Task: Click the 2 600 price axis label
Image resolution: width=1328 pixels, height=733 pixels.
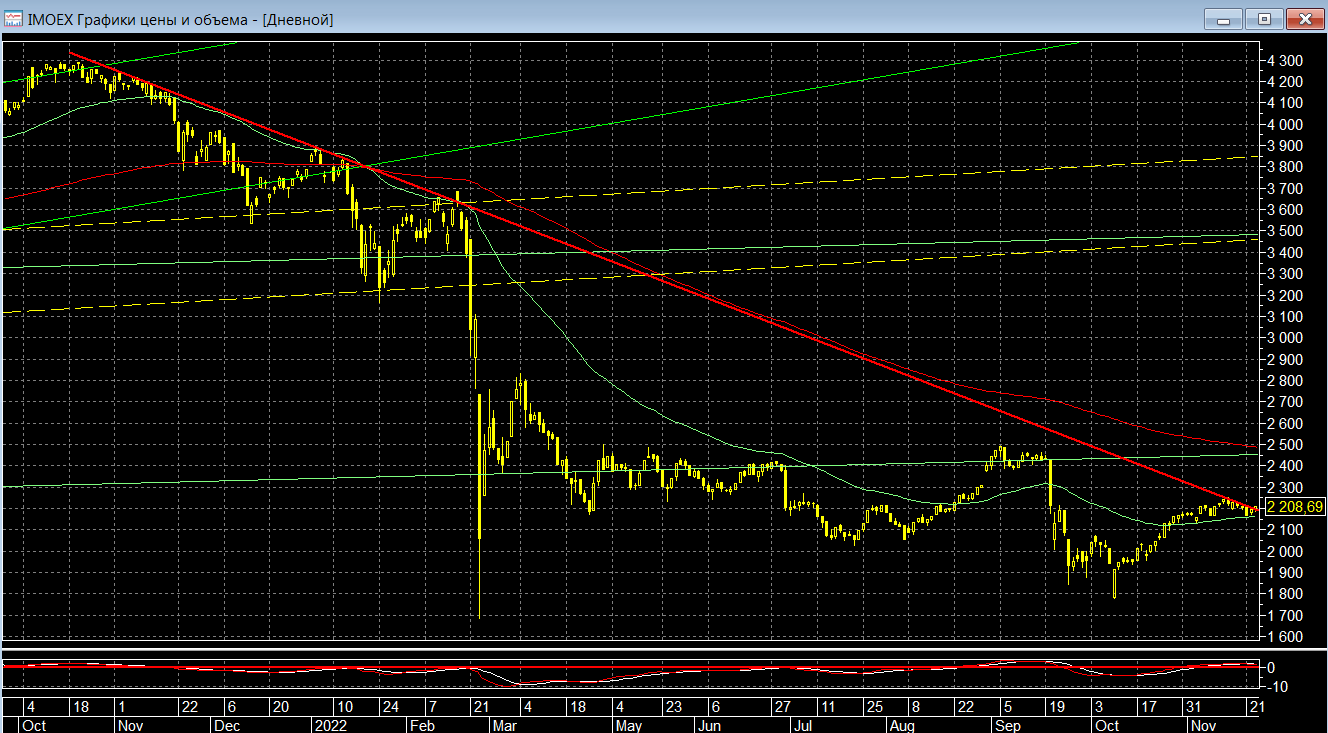Action: (1284, 423)
